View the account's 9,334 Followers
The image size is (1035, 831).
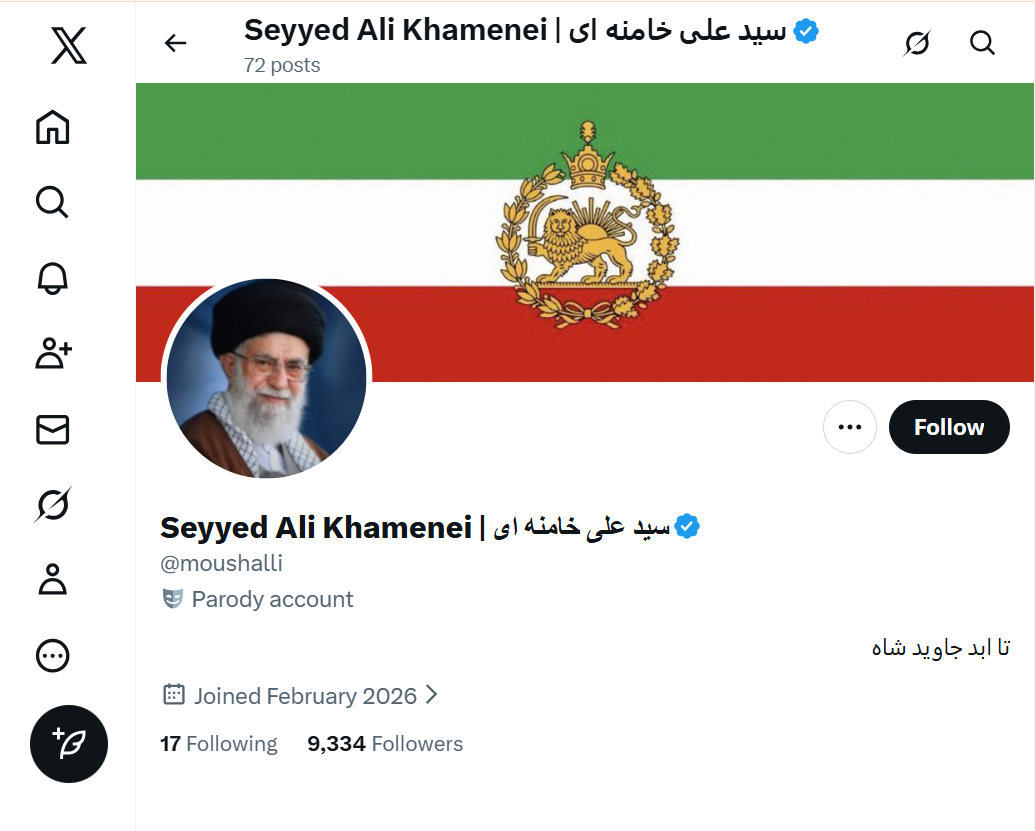tap(386, 744)
